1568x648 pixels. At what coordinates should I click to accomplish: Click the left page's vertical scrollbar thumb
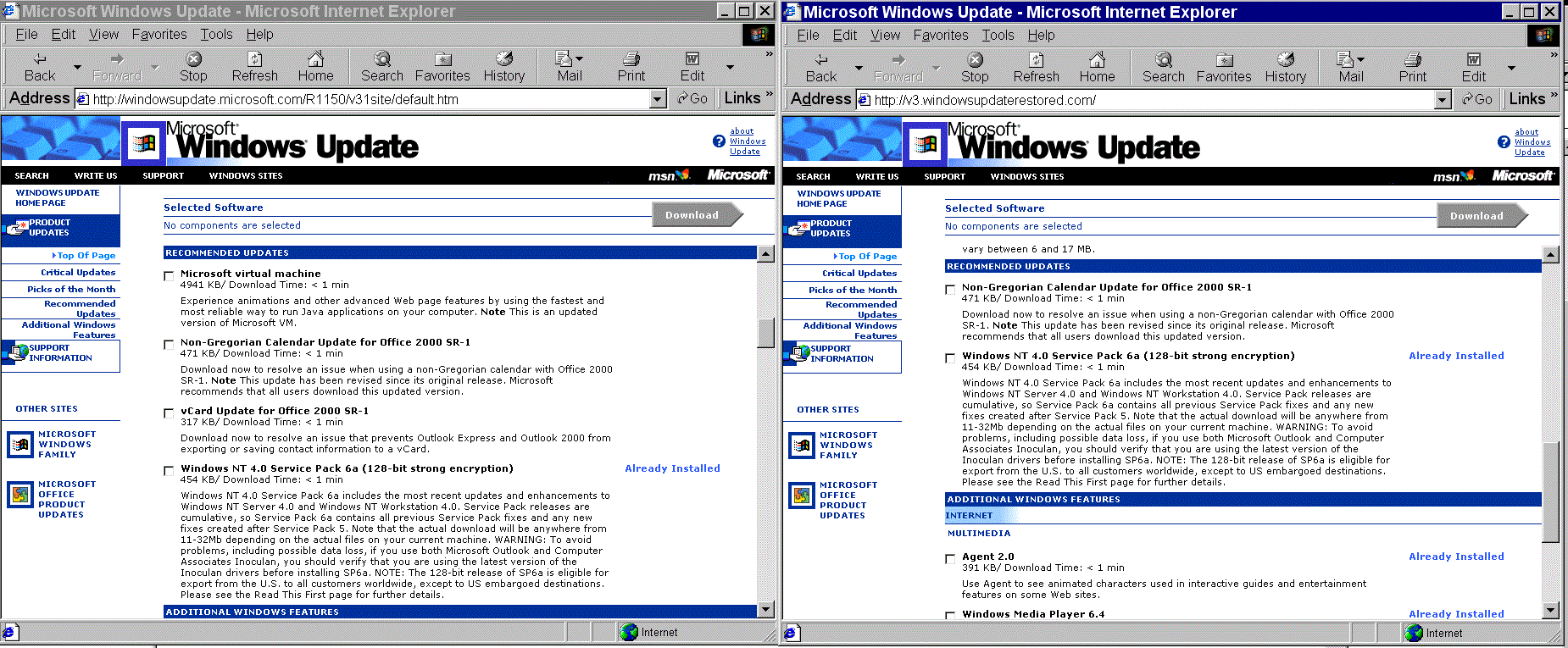765,333
